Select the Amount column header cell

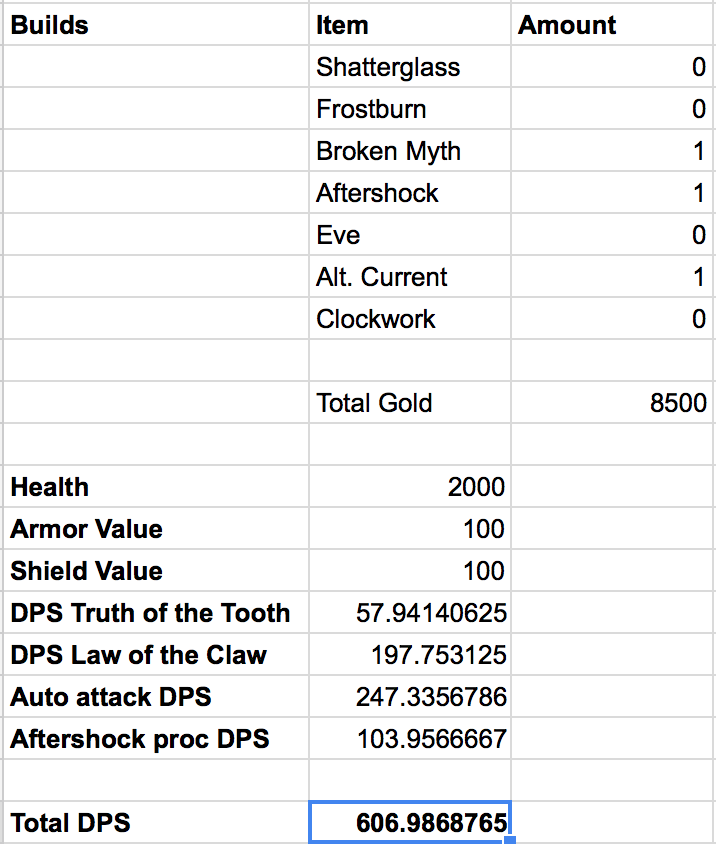pos(612,24)
